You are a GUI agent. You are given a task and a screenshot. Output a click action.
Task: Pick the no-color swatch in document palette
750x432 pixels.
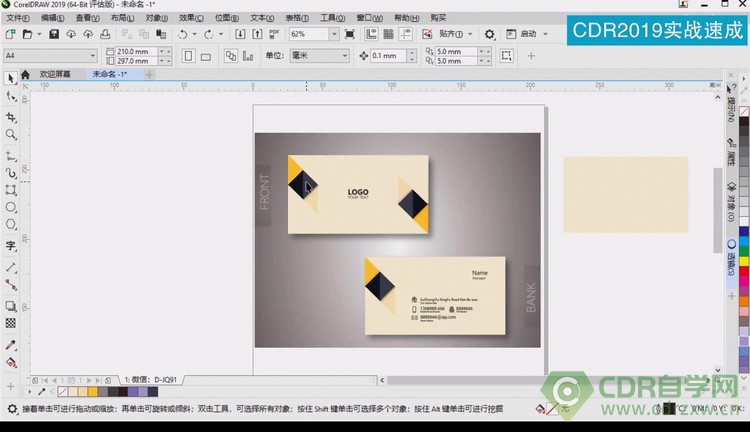coord(62,392)
